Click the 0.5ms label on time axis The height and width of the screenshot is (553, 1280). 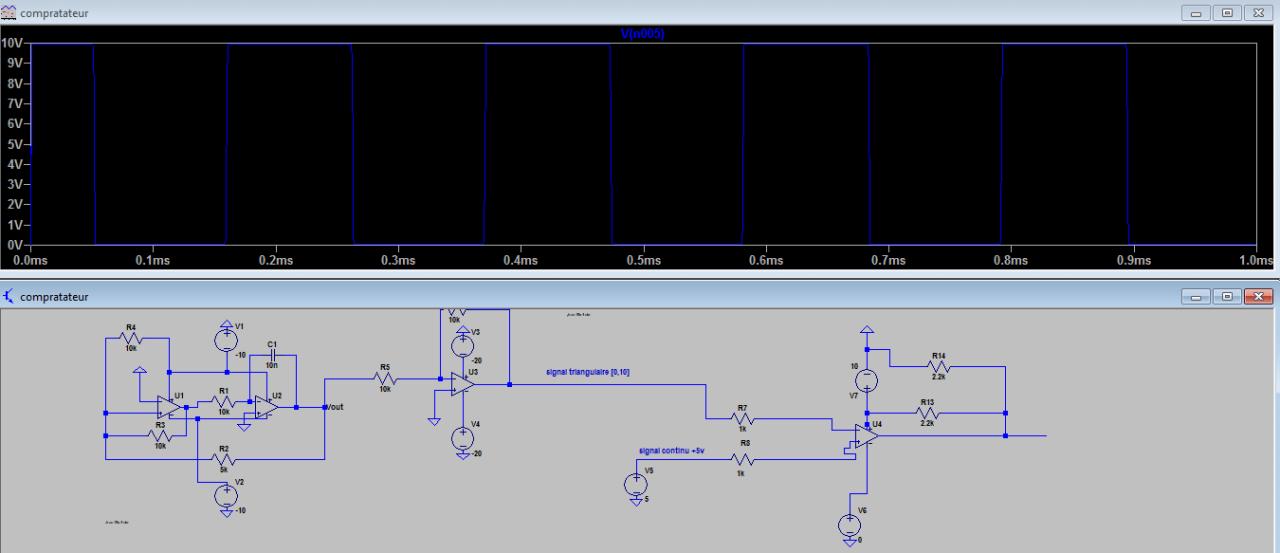pyautogui.click(x=643, y=260)
